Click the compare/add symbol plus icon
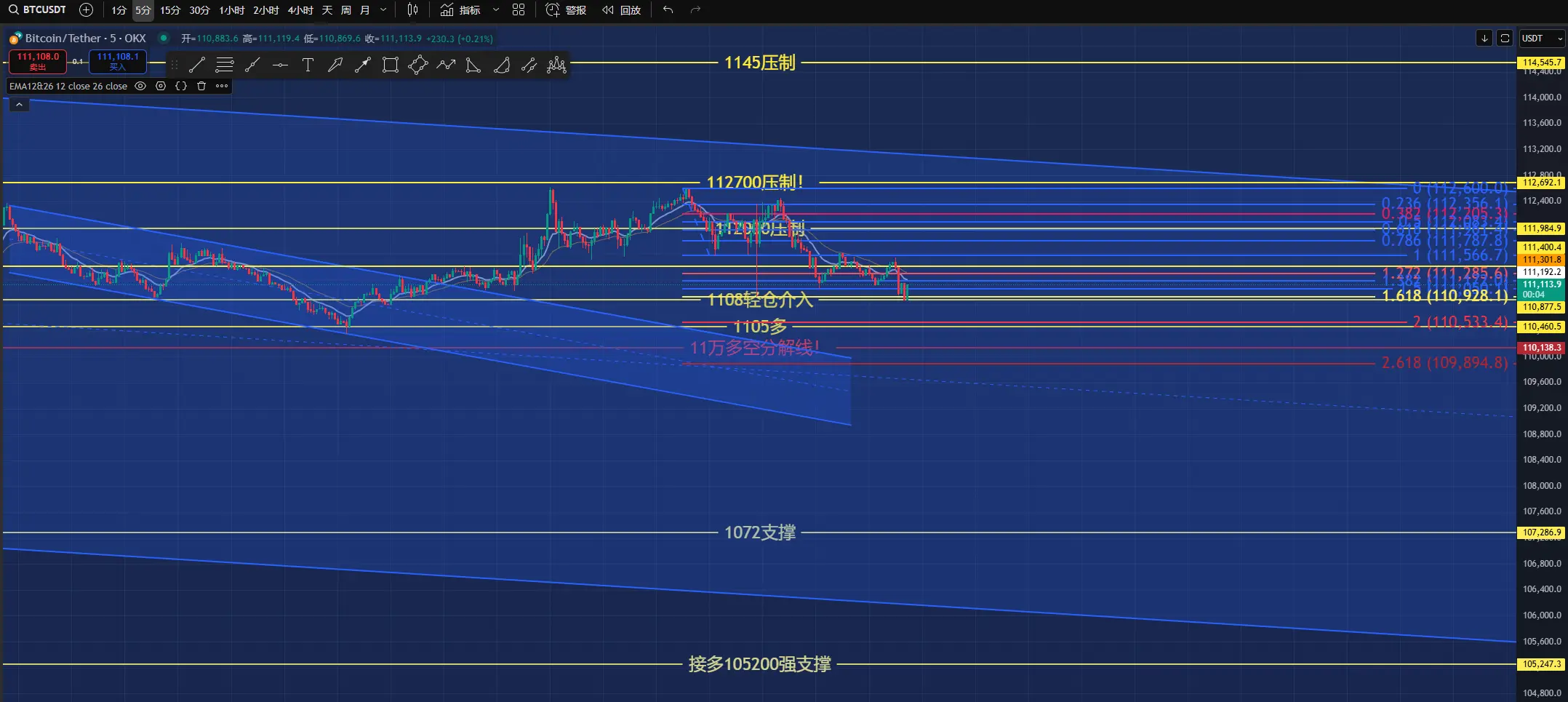The width and height of the screenshot is (1568, 702). (x=86, y=10)
